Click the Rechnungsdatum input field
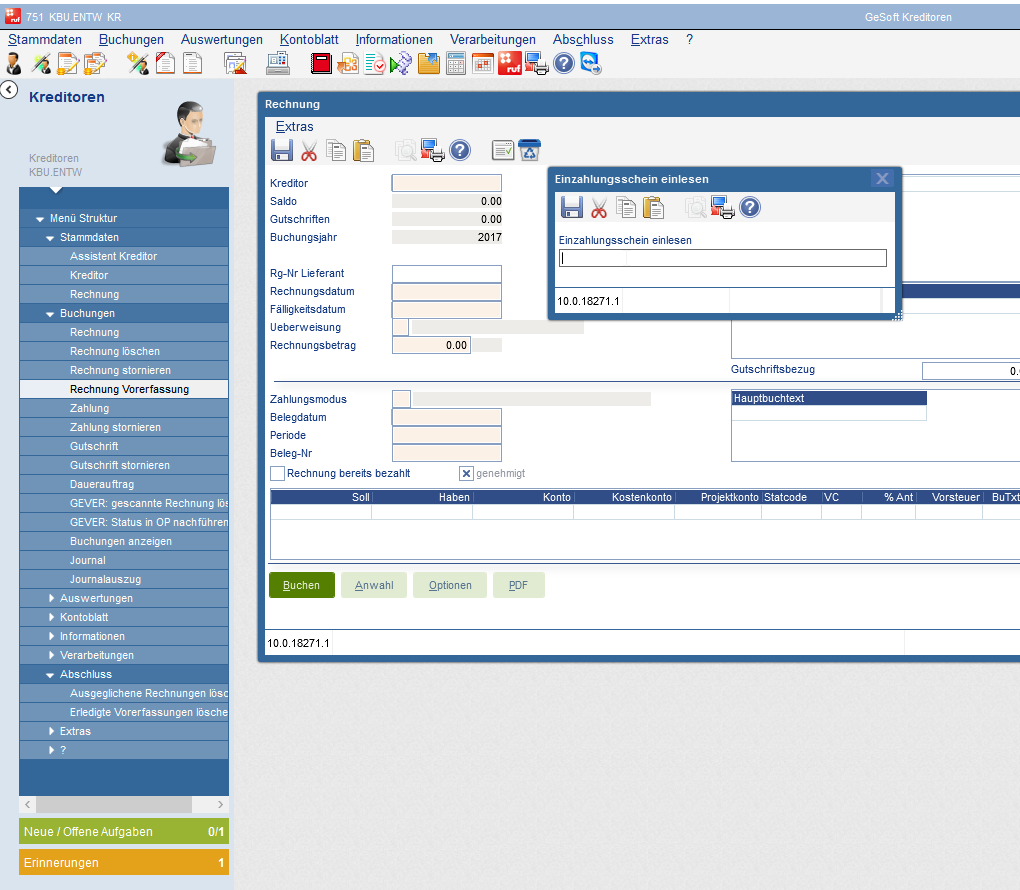1020x890 pixels. click(447, 291)
